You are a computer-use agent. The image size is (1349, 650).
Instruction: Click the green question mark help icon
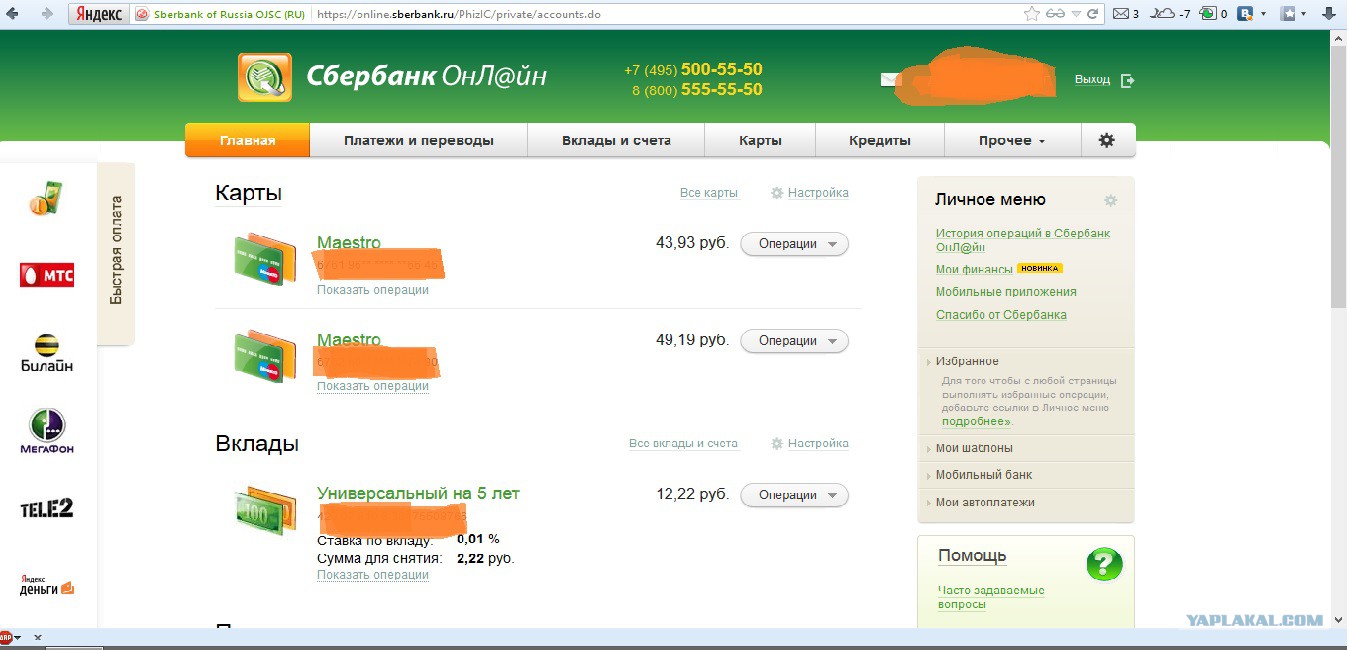pyautogui.click(x=1105, y=564)
